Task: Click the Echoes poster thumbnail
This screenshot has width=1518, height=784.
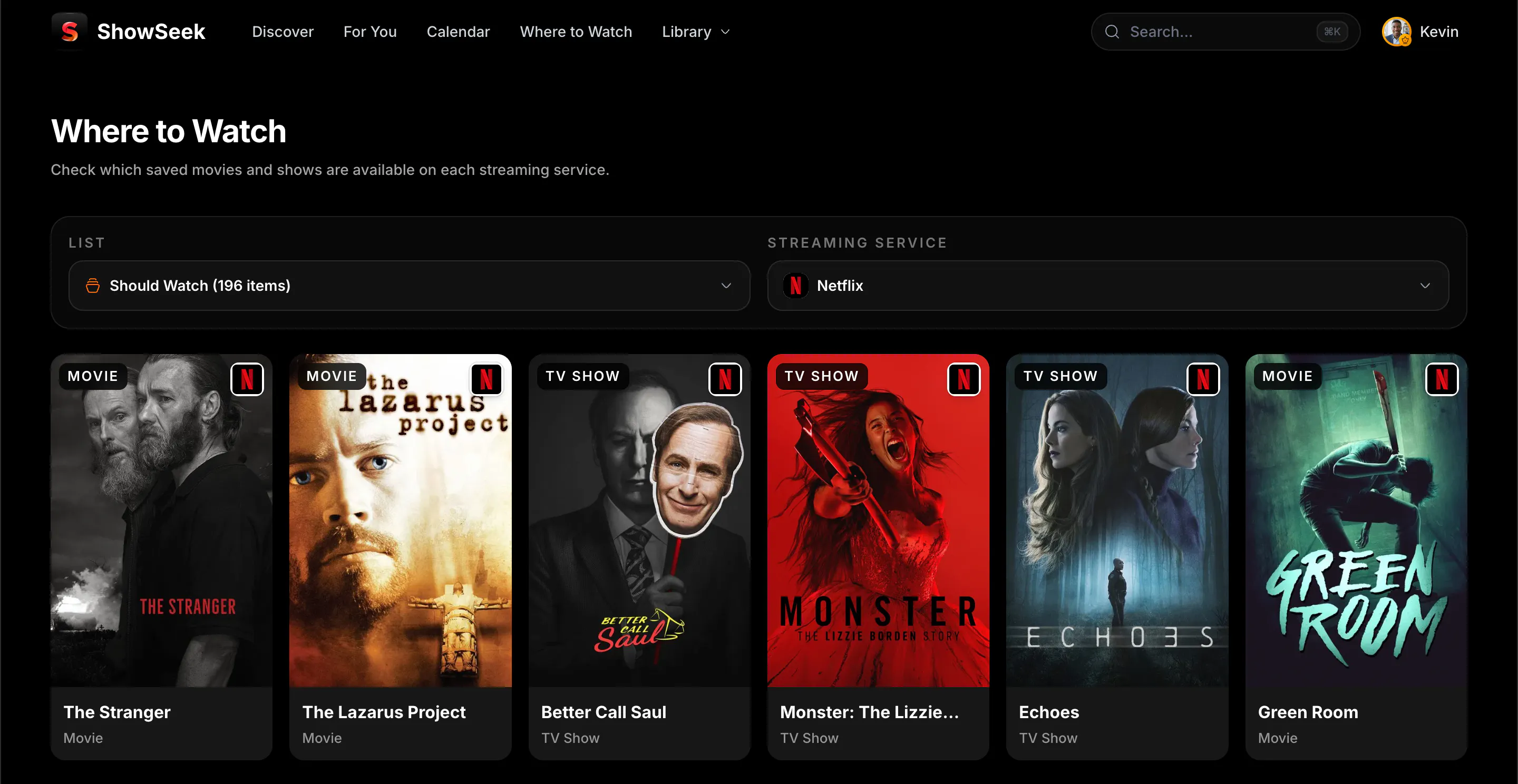Action: pos(1117,521)
